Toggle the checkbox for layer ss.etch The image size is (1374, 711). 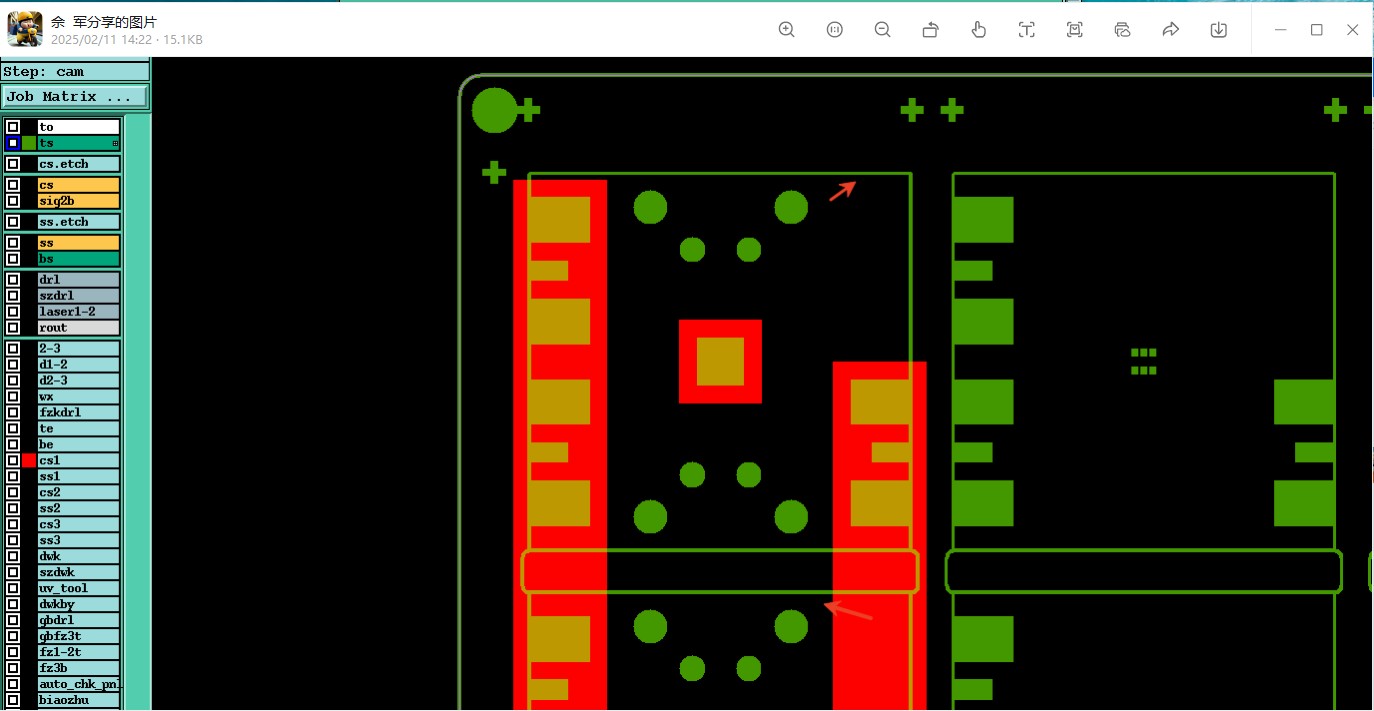(x=13, y=222)
